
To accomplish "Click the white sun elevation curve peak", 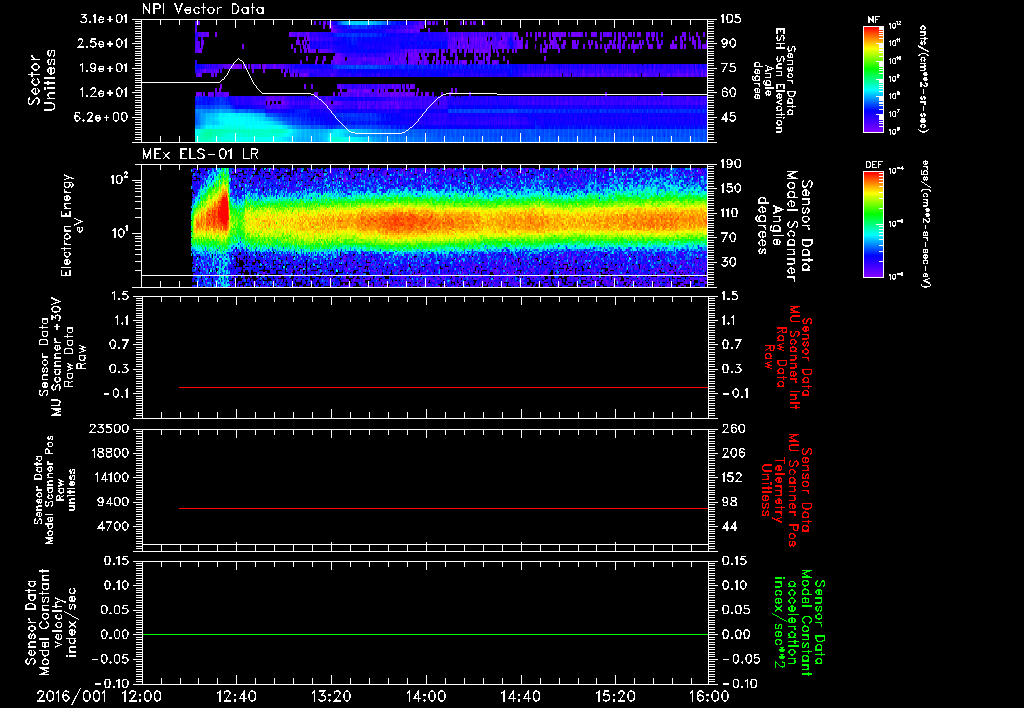I will [239, 59].
